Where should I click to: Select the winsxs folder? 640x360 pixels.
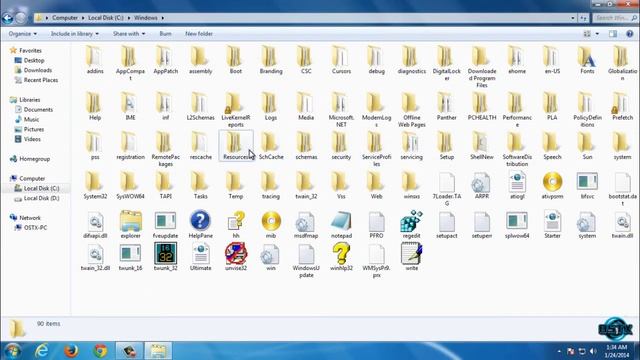[411, 182]
